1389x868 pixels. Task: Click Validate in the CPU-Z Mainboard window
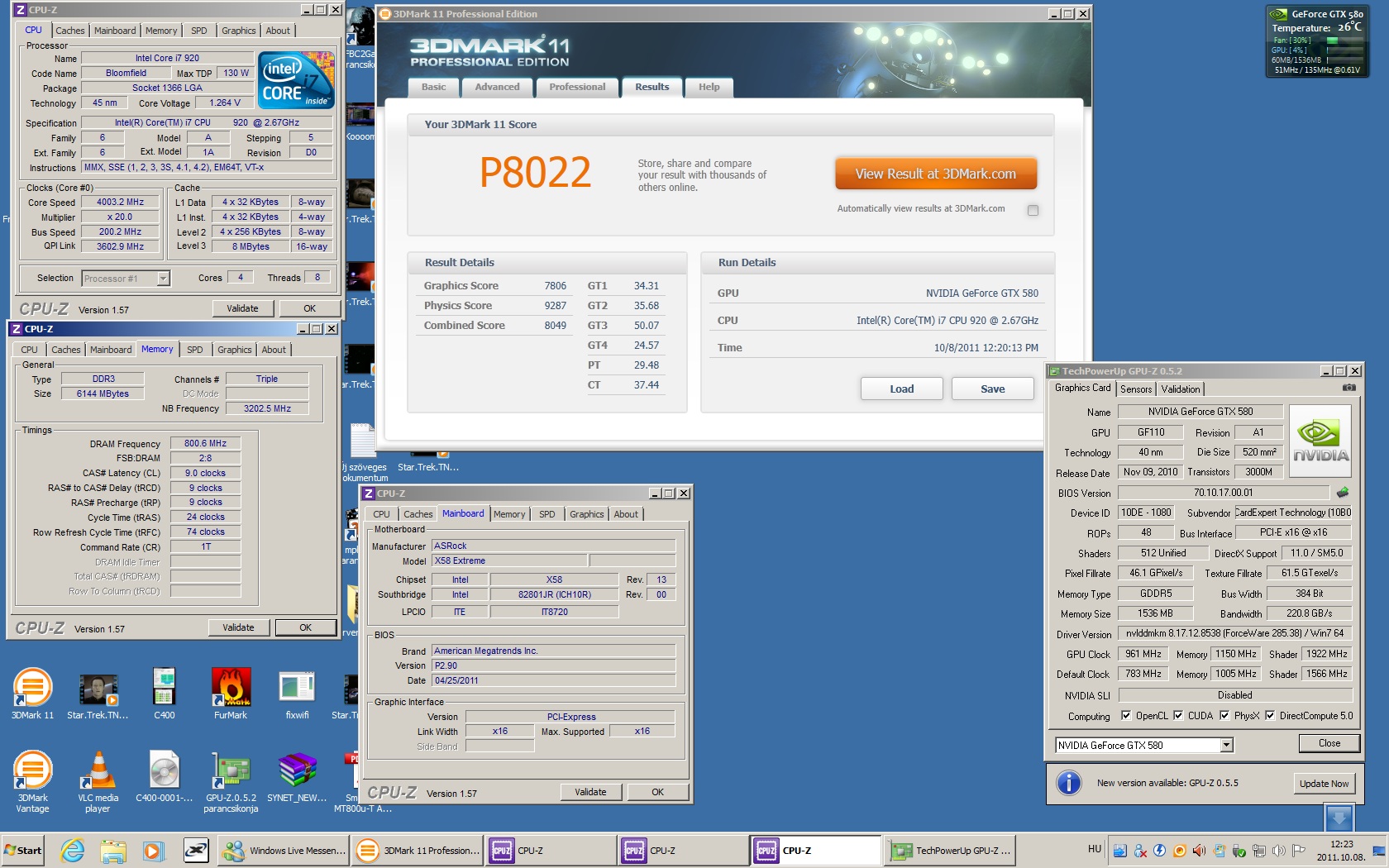[x=590, y=792]
